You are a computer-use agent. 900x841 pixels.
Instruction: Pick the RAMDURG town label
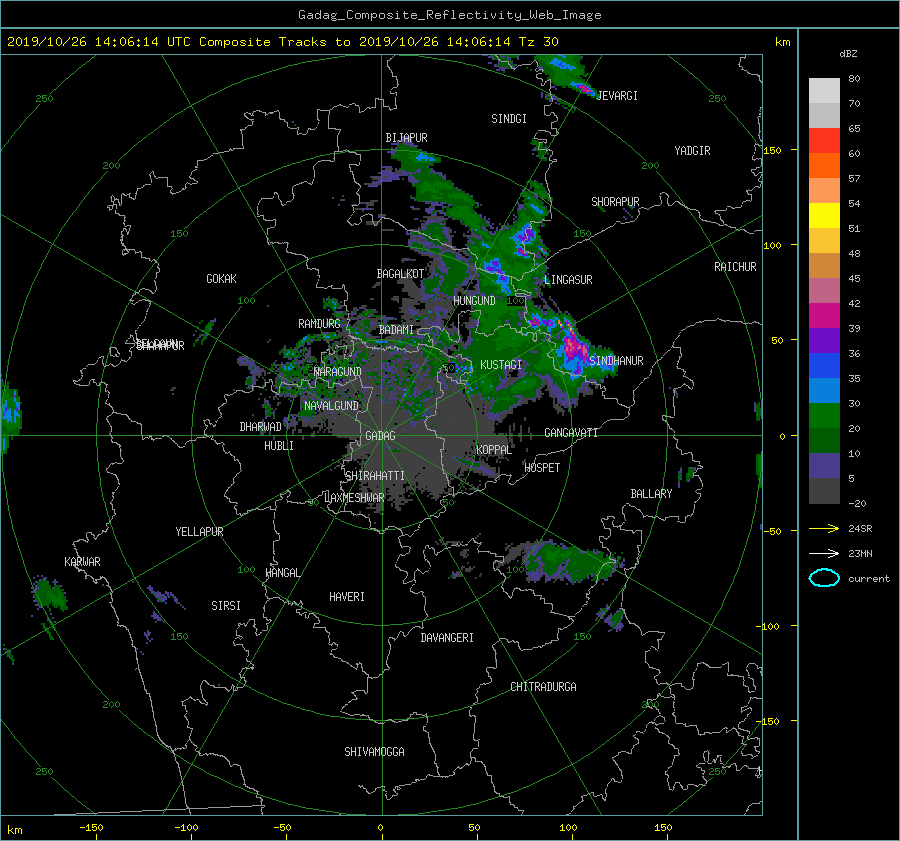coord(319,324)
